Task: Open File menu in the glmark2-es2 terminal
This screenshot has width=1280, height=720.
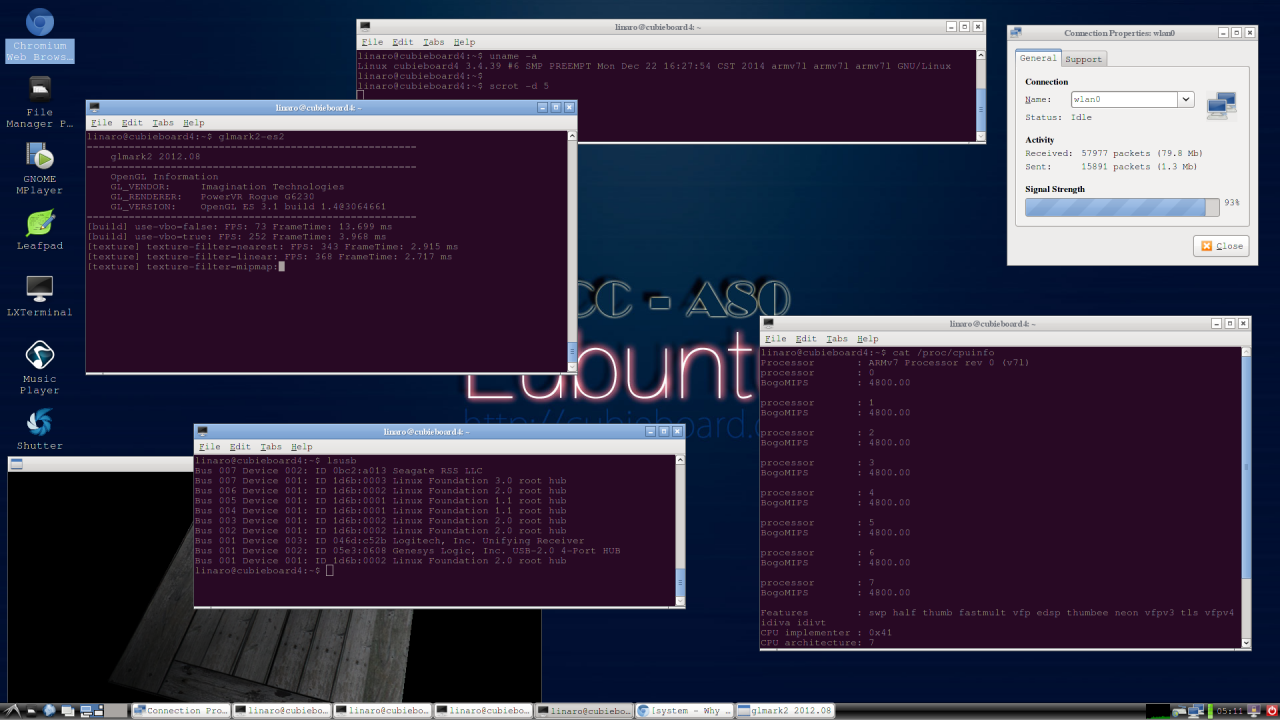Action: 101,123
